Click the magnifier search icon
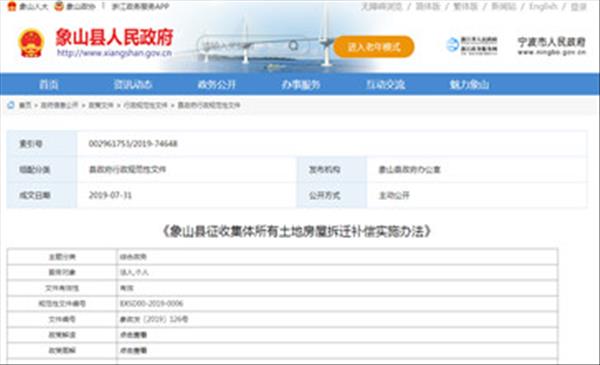 click(293, 46)
